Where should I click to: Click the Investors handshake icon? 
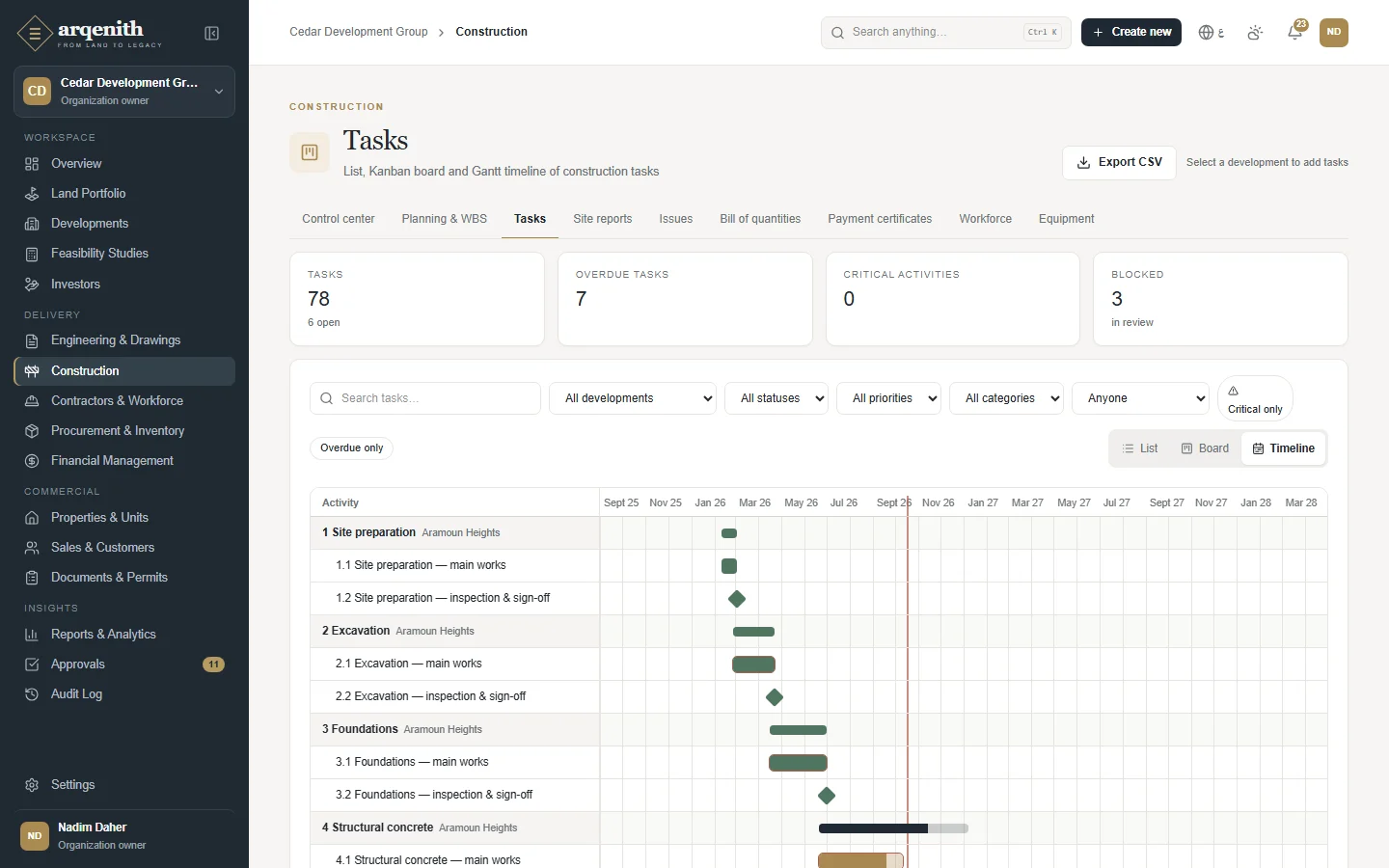[32, 285]
